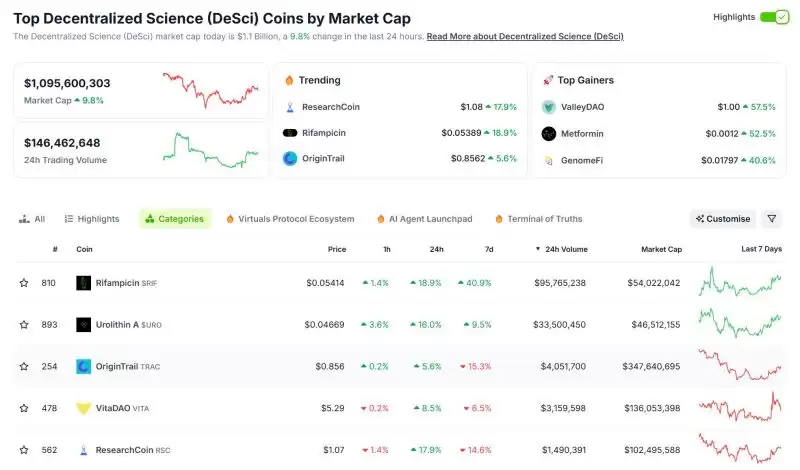Click the ValleyDAO icon in Top Gainers
This screenshot has width=800, height=470.
549,107
